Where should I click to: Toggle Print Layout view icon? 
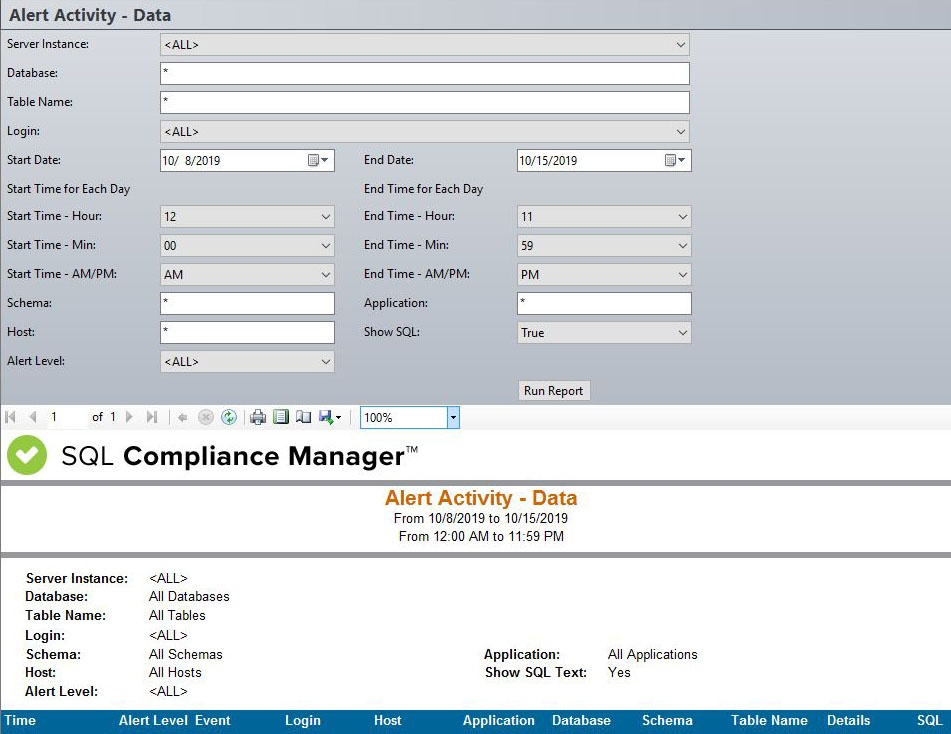coord(281,418)
